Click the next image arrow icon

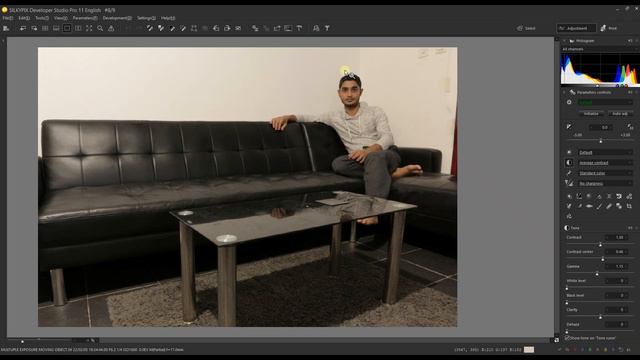tap(34, 28)
